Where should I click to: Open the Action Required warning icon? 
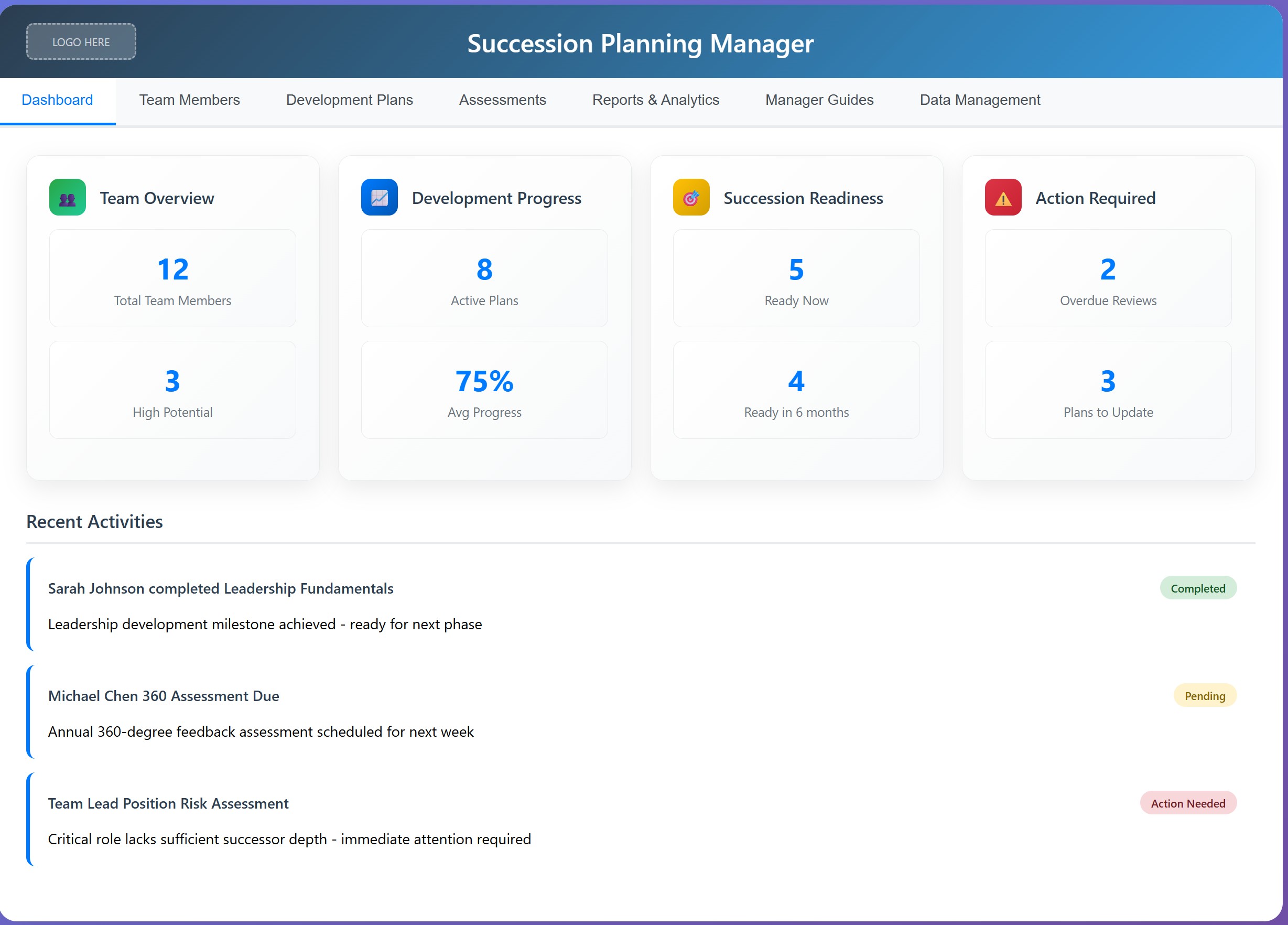tap(1002, 198)
